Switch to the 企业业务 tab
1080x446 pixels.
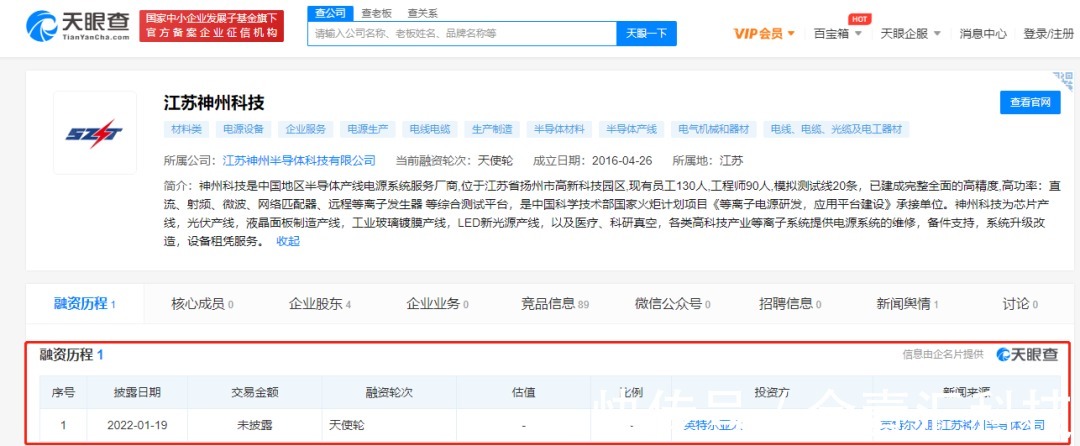click(437, 304)
